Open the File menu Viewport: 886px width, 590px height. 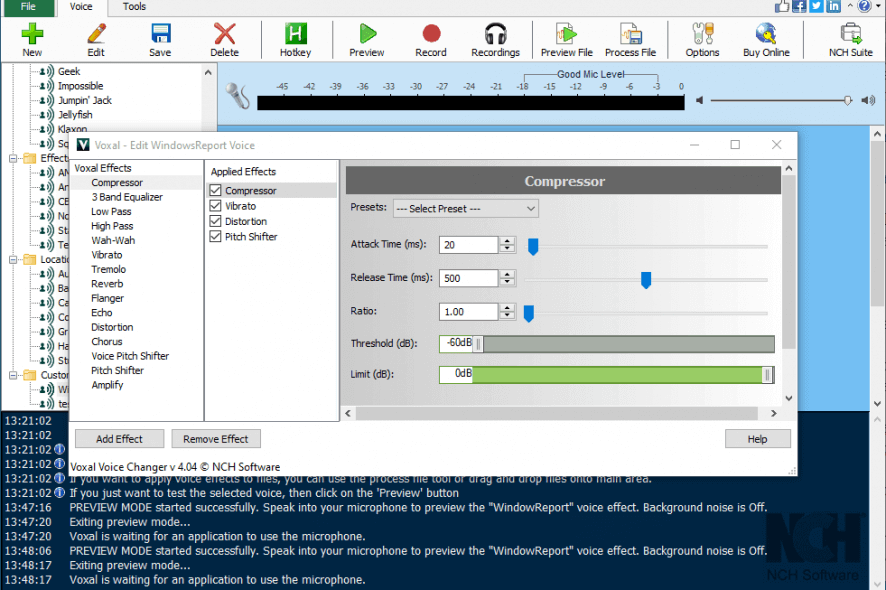point(28,7)
